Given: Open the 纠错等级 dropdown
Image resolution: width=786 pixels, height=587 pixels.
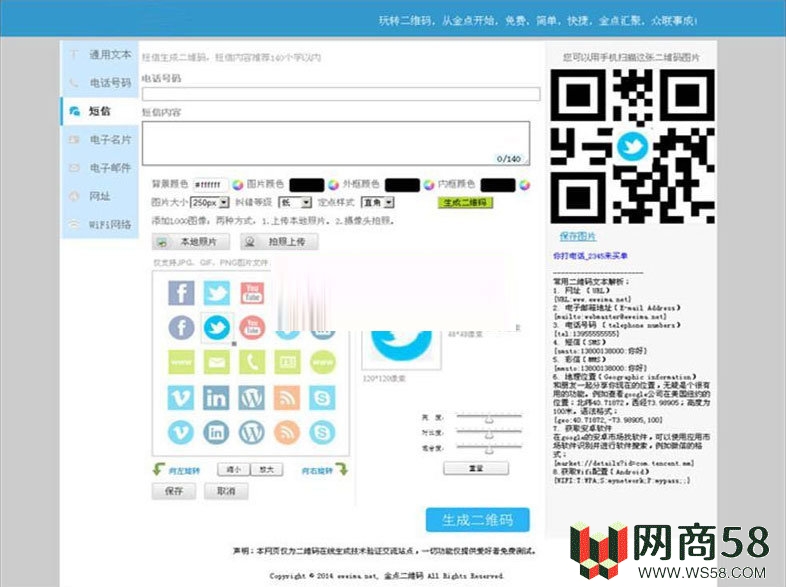Looking at the screenshot, I should 295,203.
